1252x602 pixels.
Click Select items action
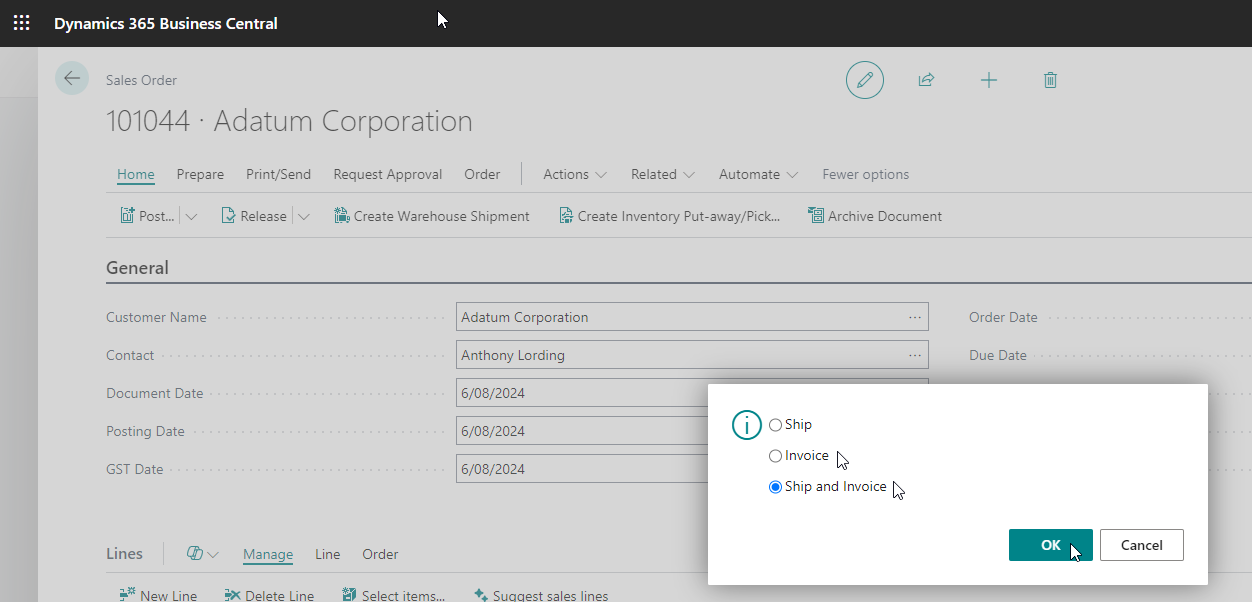coord(393,595)
